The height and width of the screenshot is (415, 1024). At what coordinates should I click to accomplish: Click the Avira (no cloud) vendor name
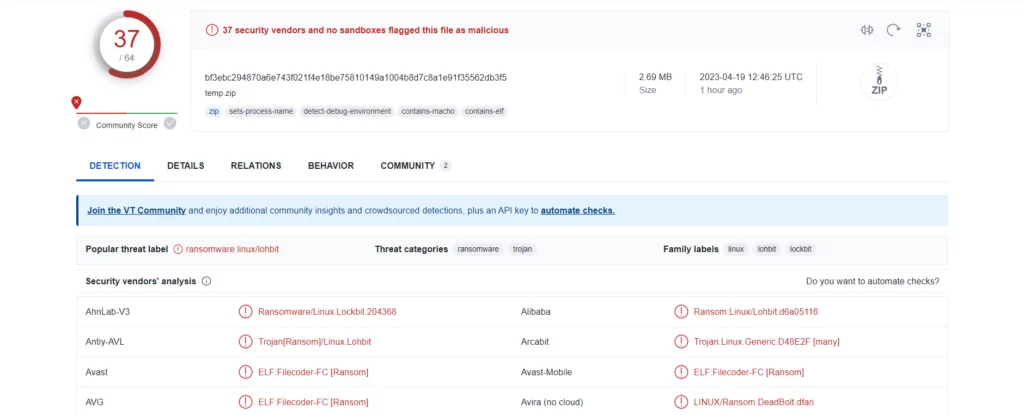(552, 402)
